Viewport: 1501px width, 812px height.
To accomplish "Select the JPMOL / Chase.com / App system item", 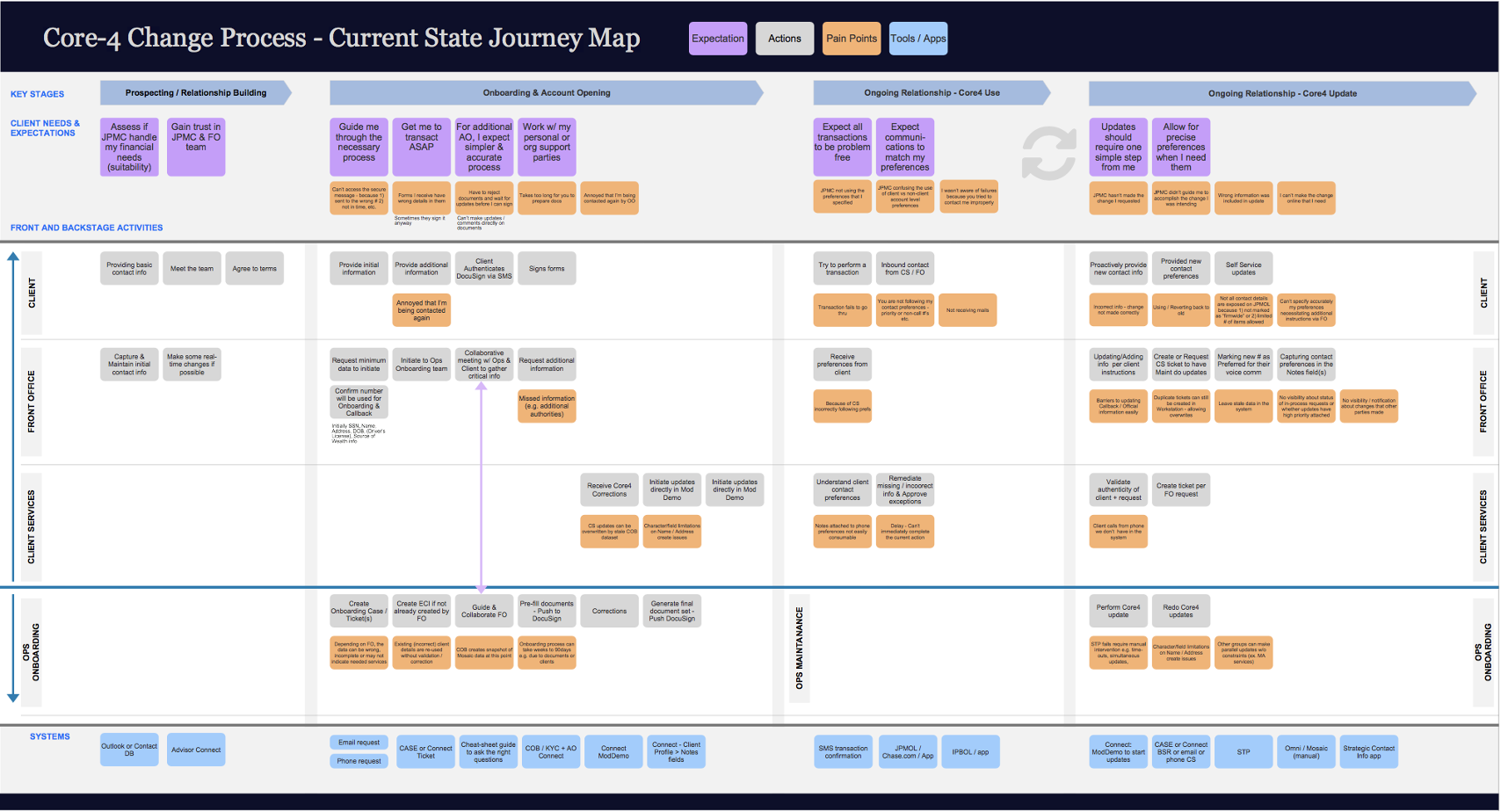I will (x=907, y=751).
